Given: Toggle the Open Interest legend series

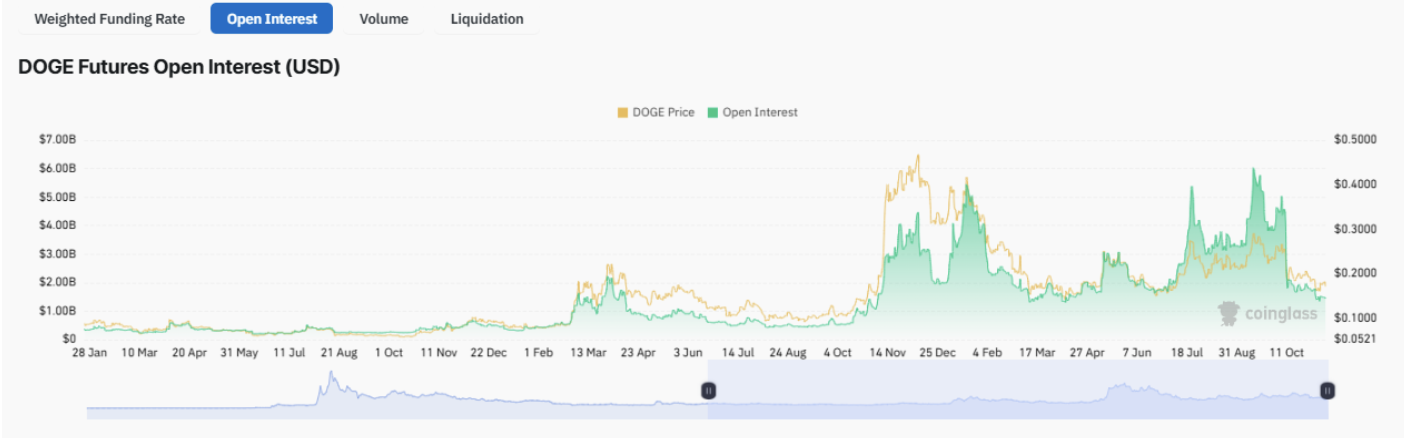Looking at the screenshot, I should point(752,113).
